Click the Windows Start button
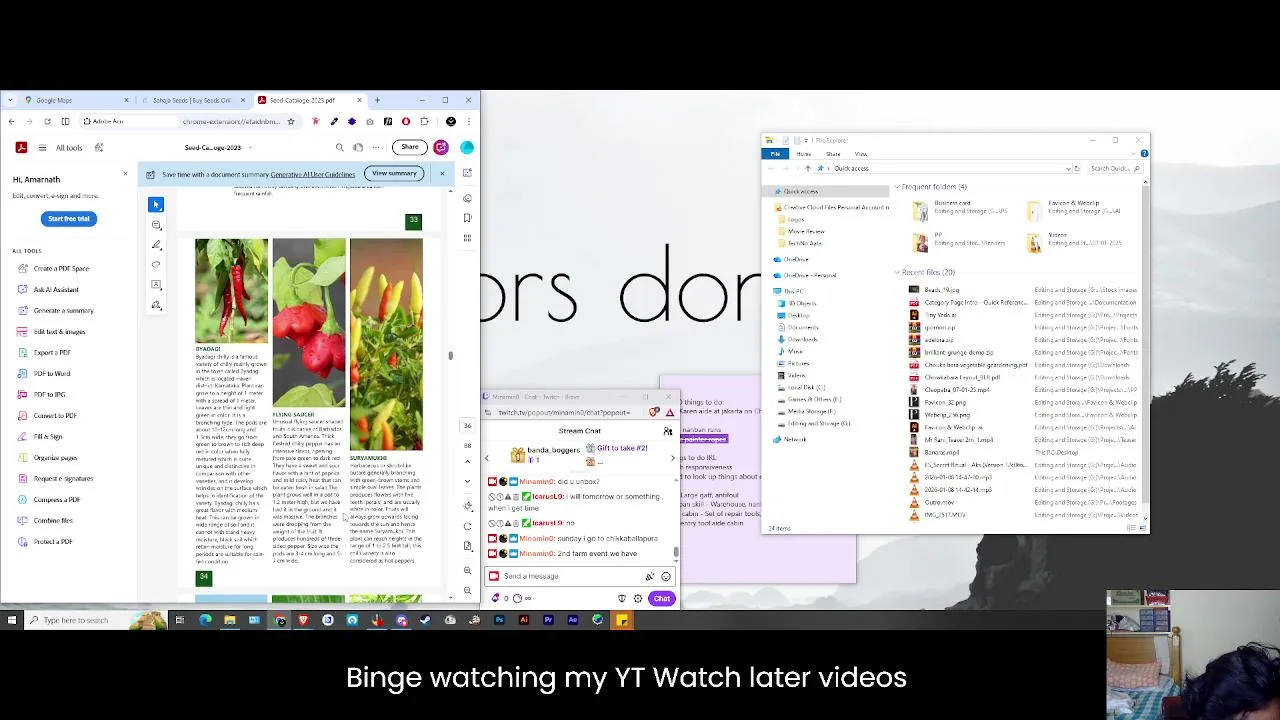 coord(12,620)
